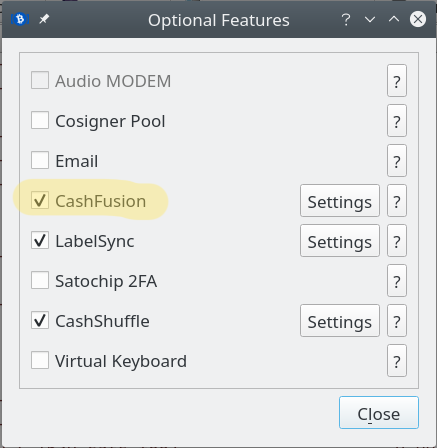Image resolution: width=437 pixels, height=448 pixels.
Task: Disable the CashFusion checkbox
Action: point(40,200)
